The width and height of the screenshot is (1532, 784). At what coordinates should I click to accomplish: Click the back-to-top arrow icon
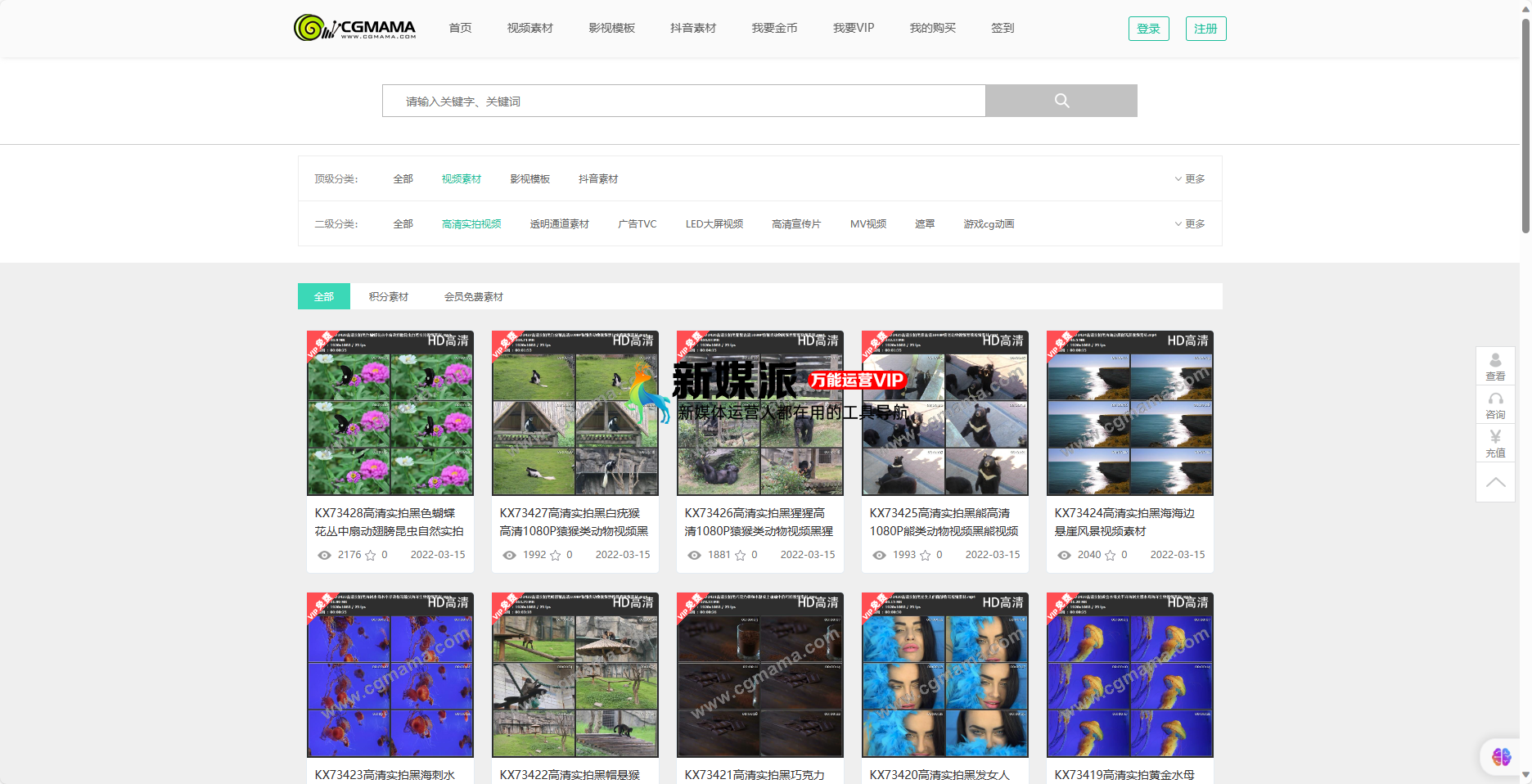(1495, 482)
